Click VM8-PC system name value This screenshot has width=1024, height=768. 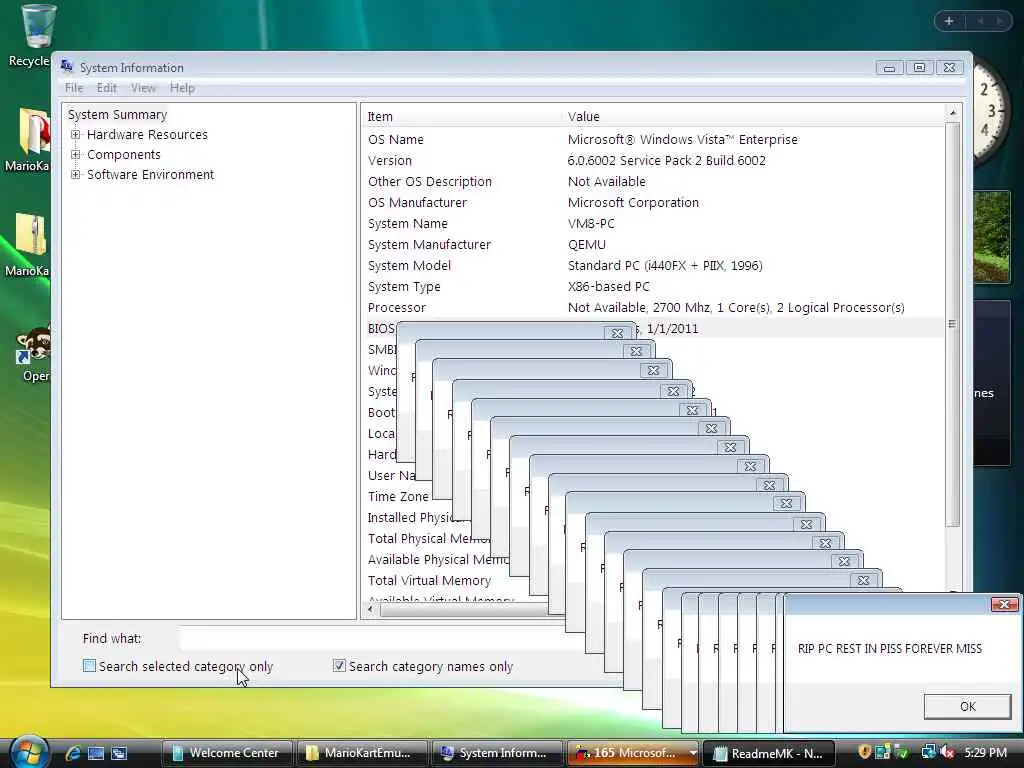[x=591, y=223]
